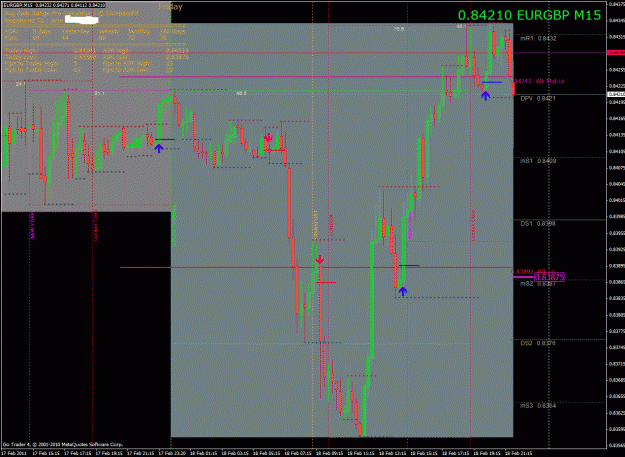Click the blue up arrow before 17 Feb 23:20 session start
The image size is (625, 457).
[x=159, y=148]
